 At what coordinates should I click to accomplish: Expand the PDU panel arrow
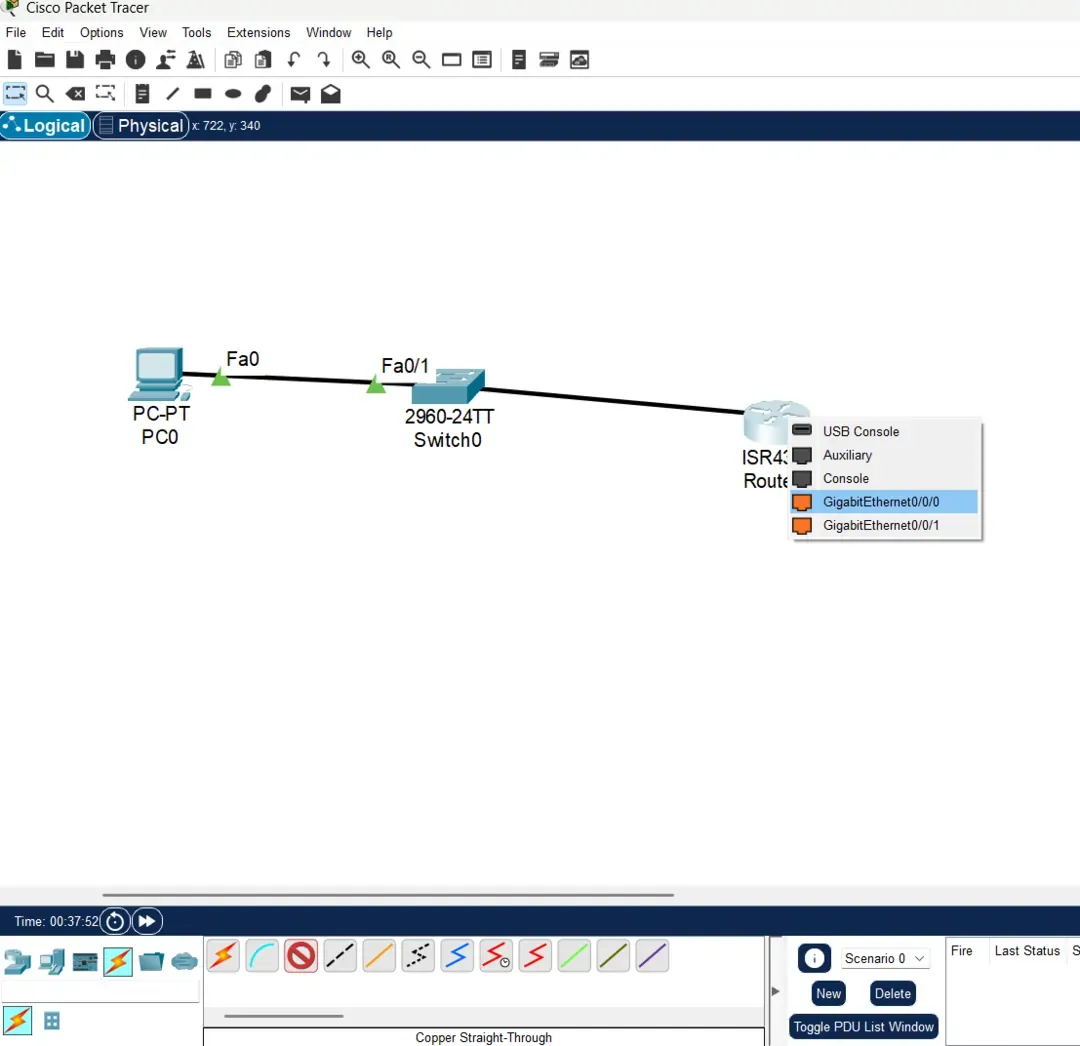coord(776,992)
